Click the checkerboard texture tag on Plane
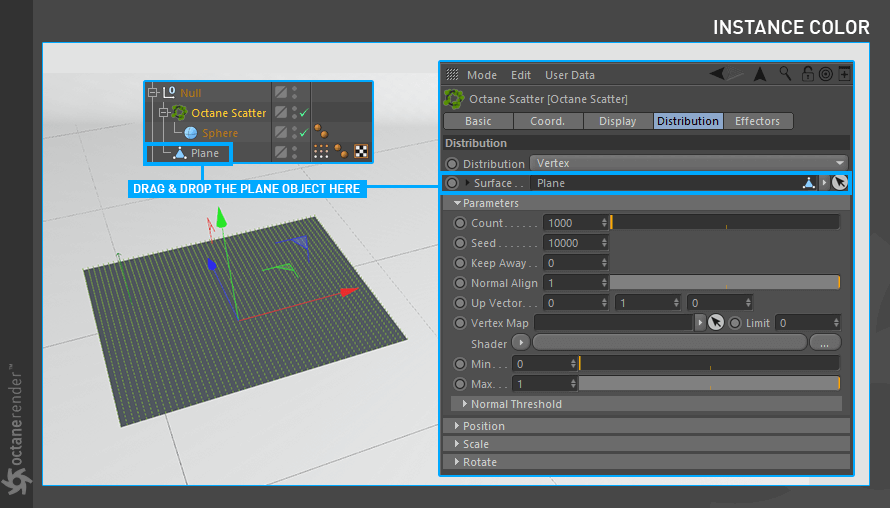The height and width of the screenshot is (508, 890). pos(361,151)
